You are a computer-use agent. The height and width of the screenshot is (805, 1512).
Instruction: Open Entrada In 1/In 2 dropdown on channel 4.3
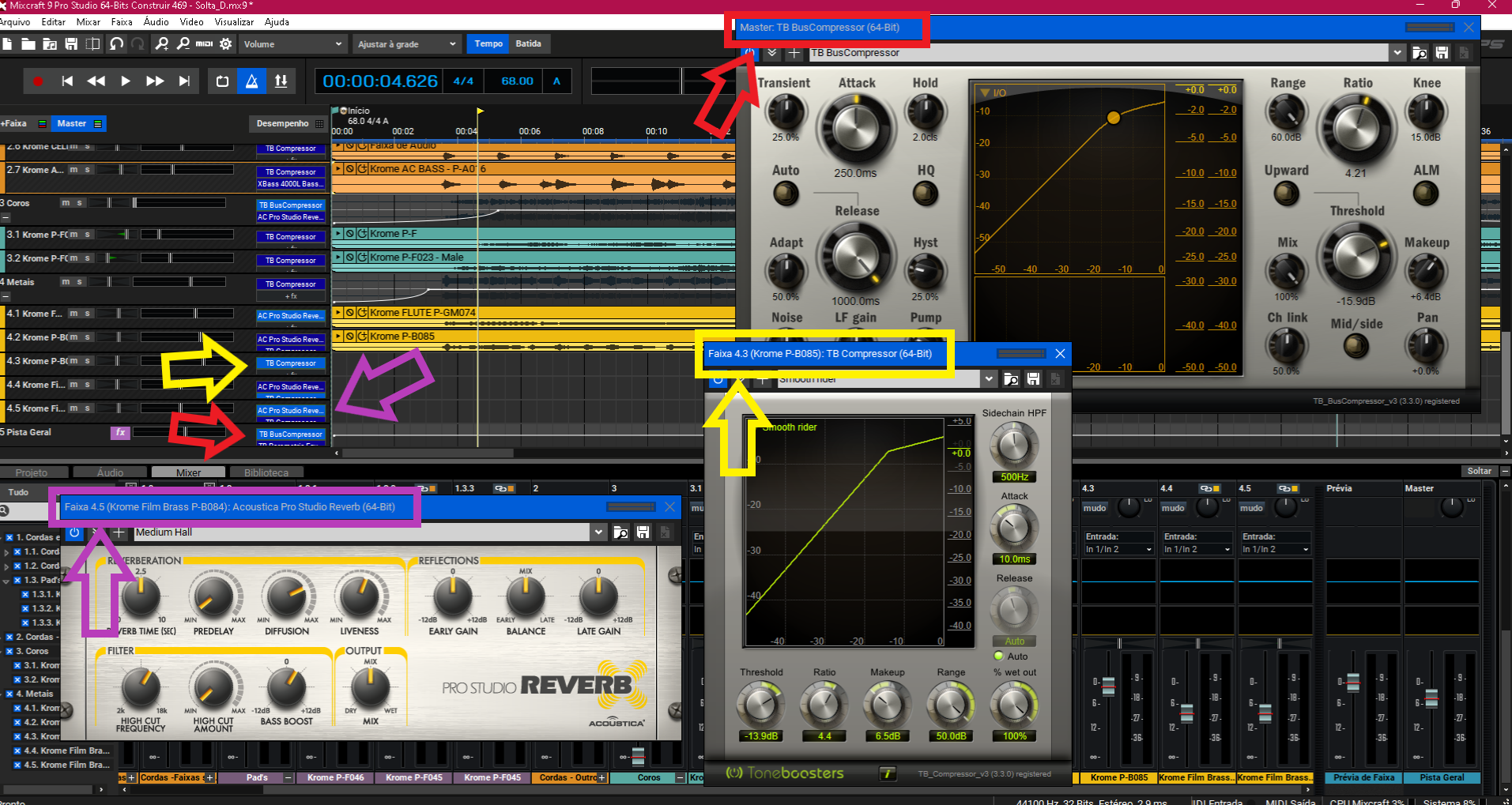tap(1118, 549)
